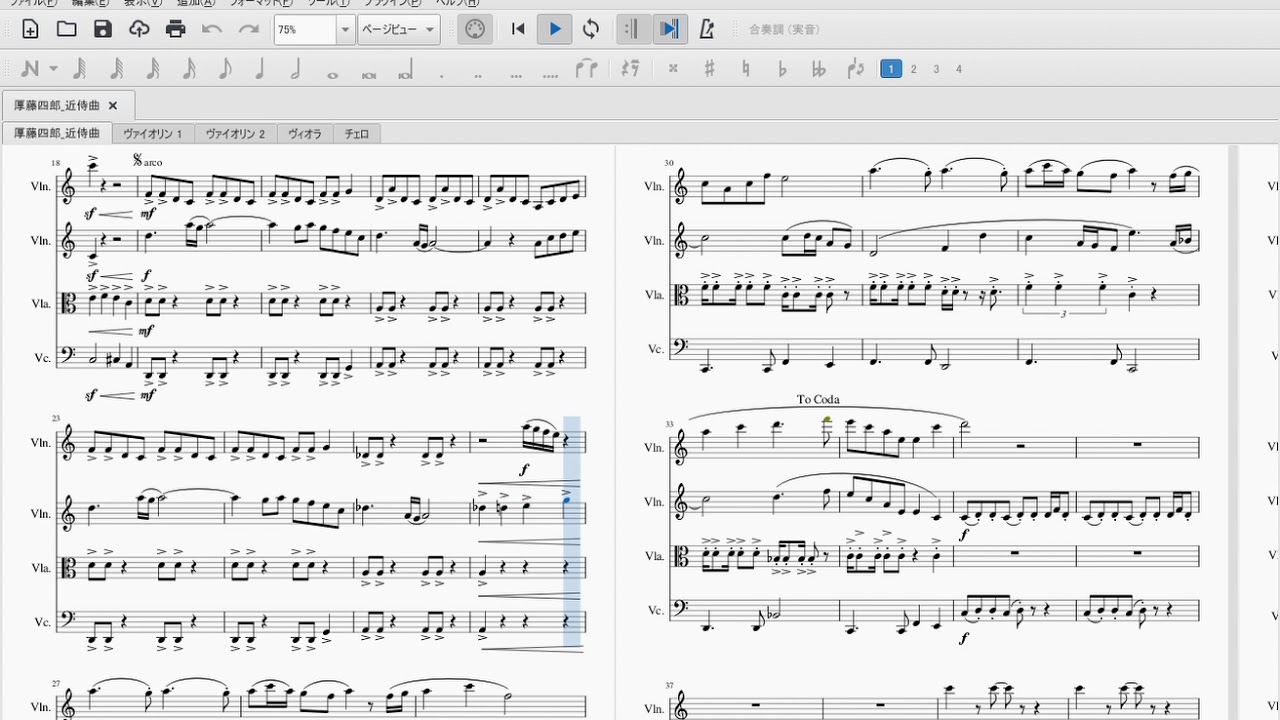Start playback with the play button

554,29
